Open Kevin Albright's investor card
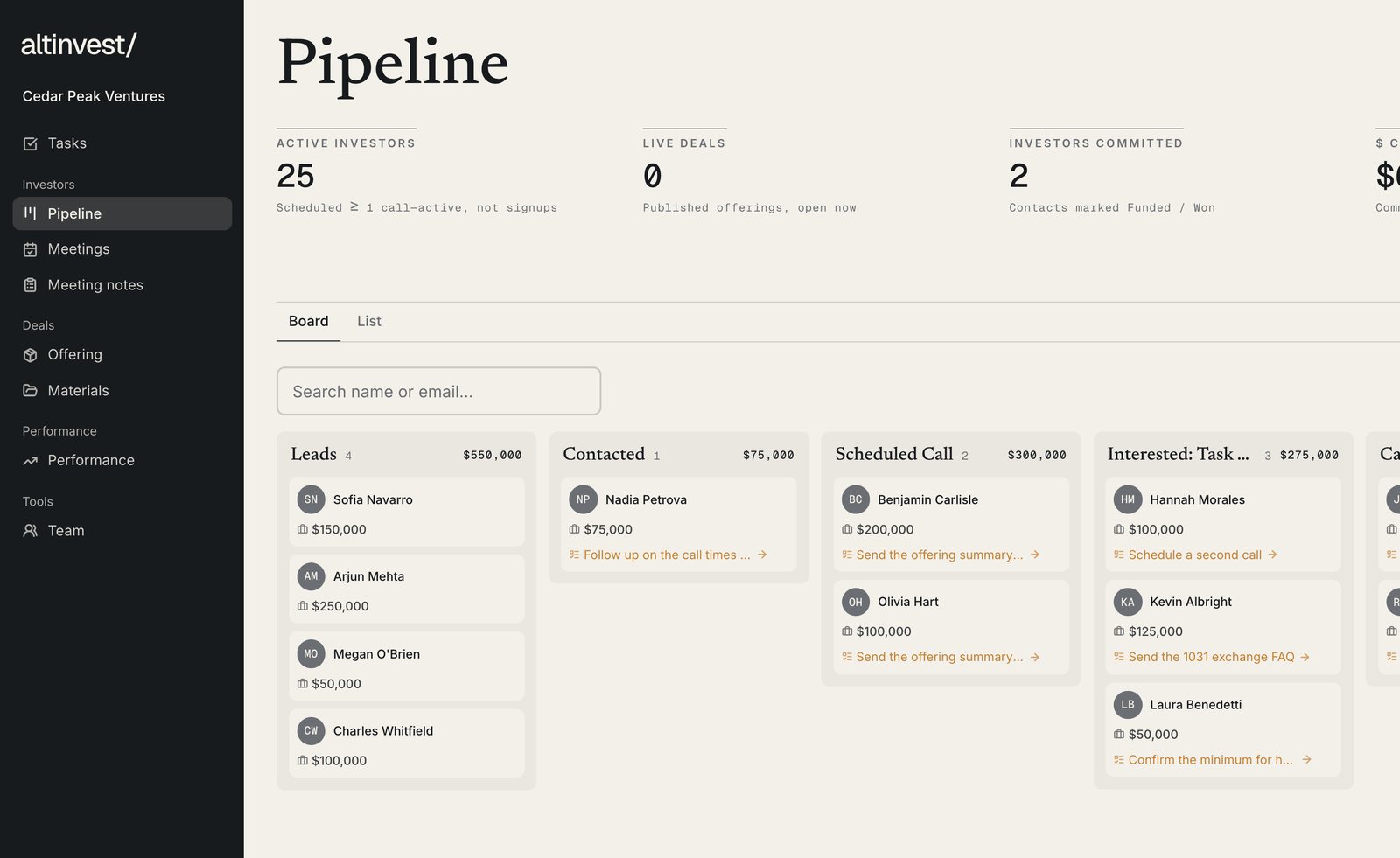This screenshot has width=1400, height=858. click(1223, 627)
